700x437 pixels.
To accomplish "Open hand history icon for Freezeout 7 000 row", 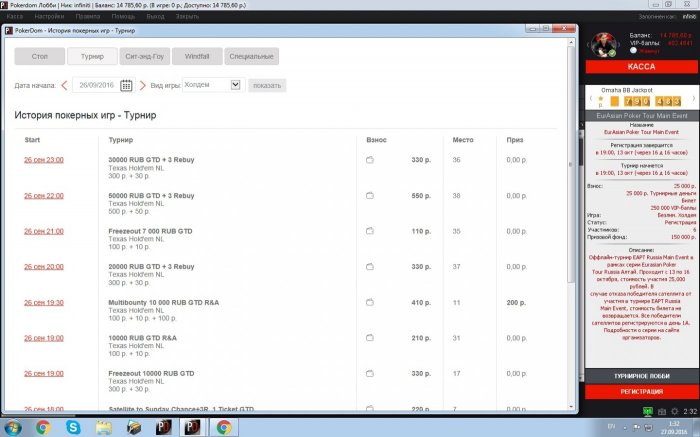I will (370, 231).
